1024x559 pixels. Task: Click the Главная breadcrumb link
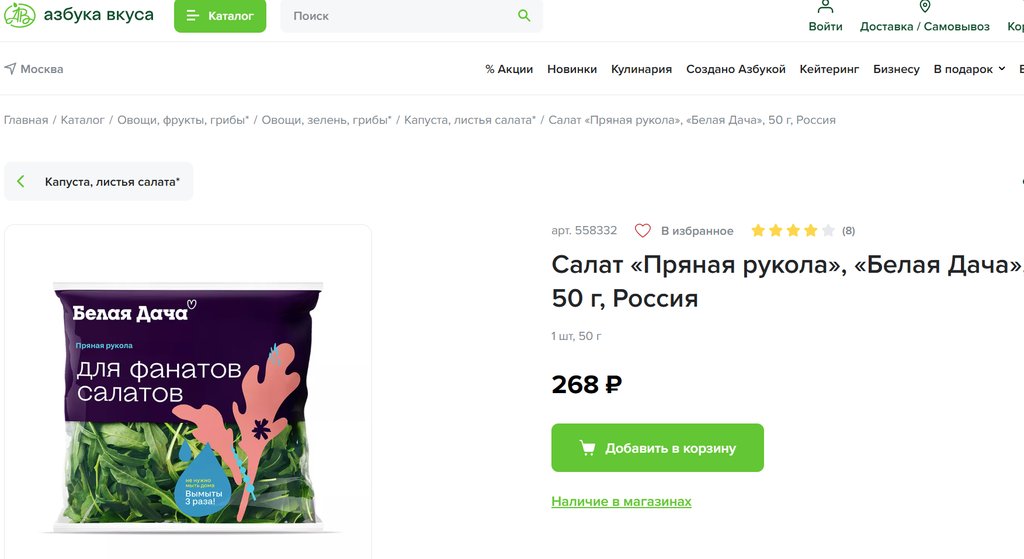(x=26, y=120)
